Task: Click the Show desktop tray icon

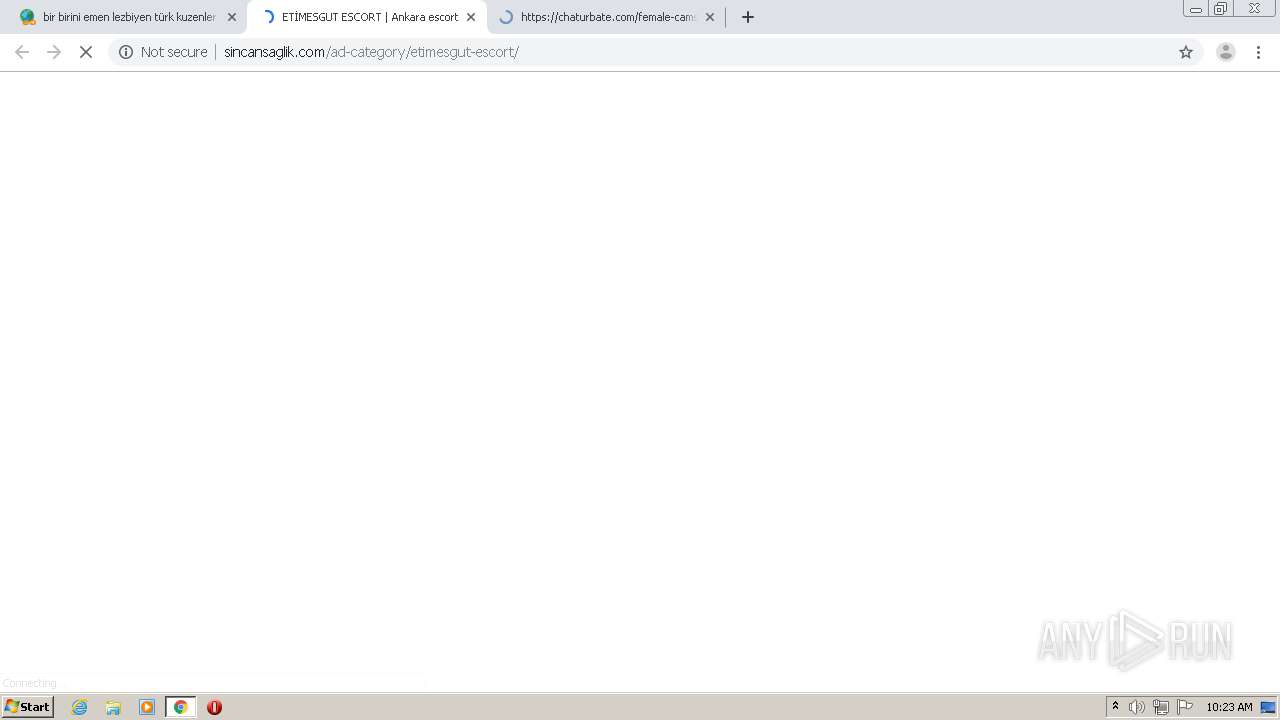Action: (x=1268, y=707)
